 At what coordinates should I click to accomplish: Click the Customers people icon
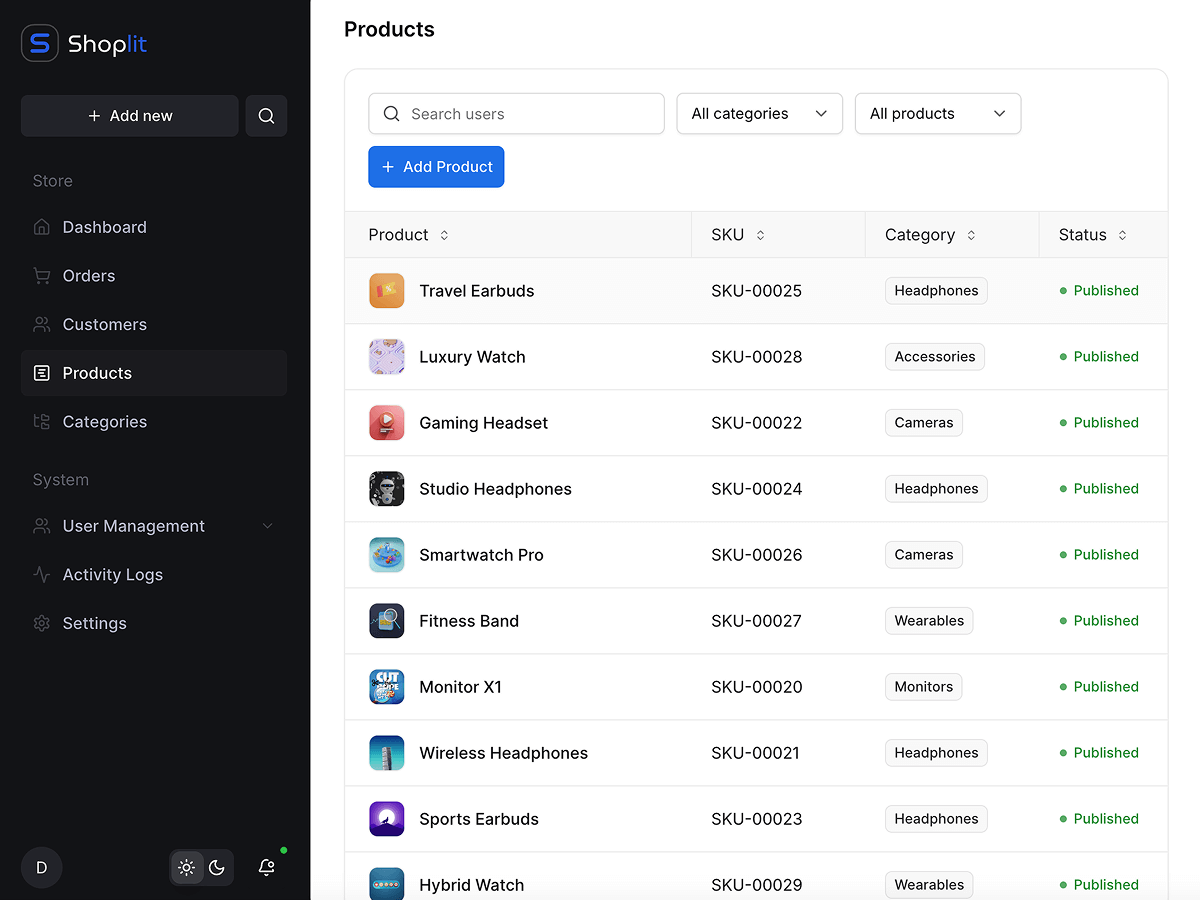click(x=41, y=324)
